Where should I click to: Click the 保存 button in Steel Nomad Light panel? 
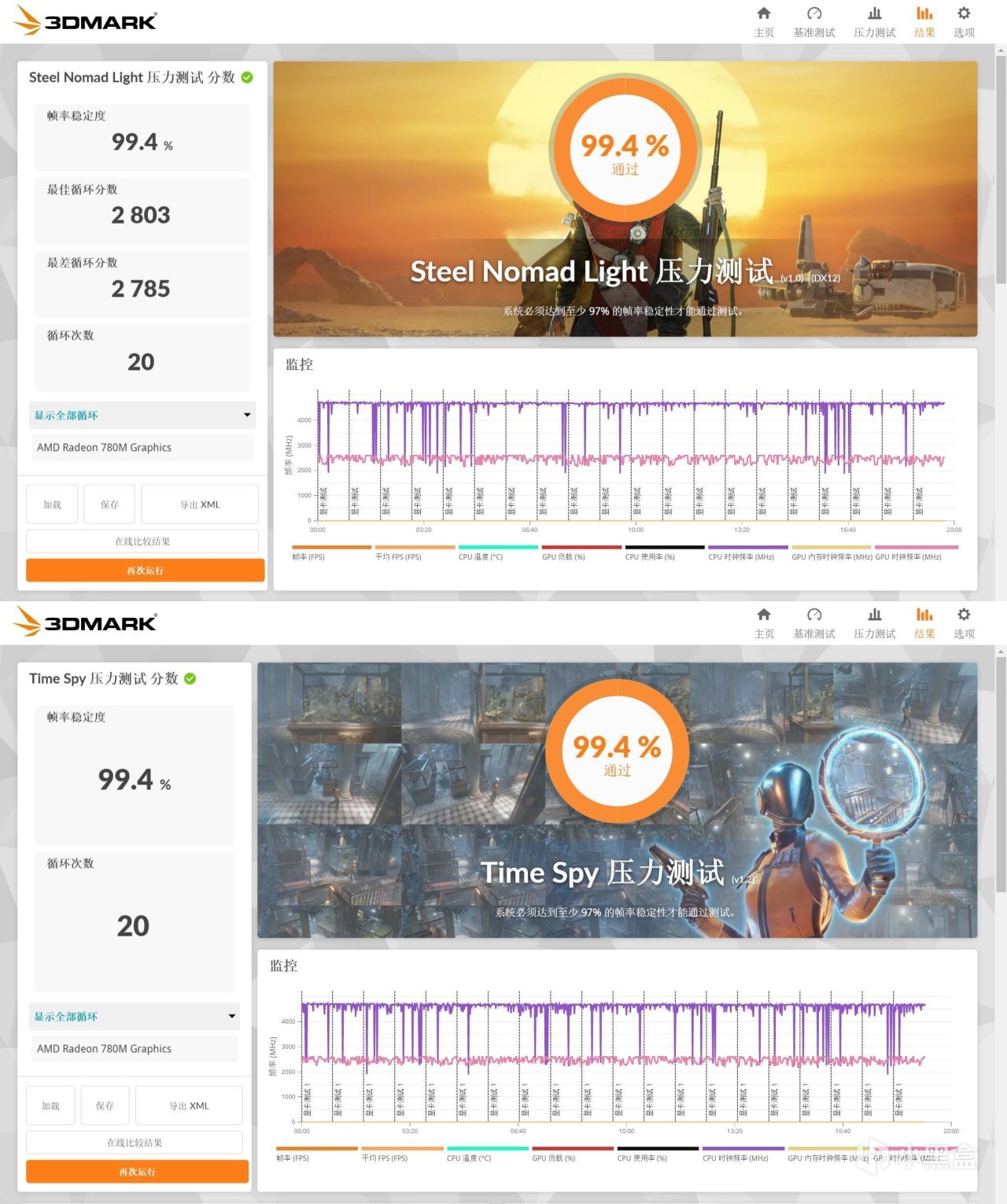point(109,504)
